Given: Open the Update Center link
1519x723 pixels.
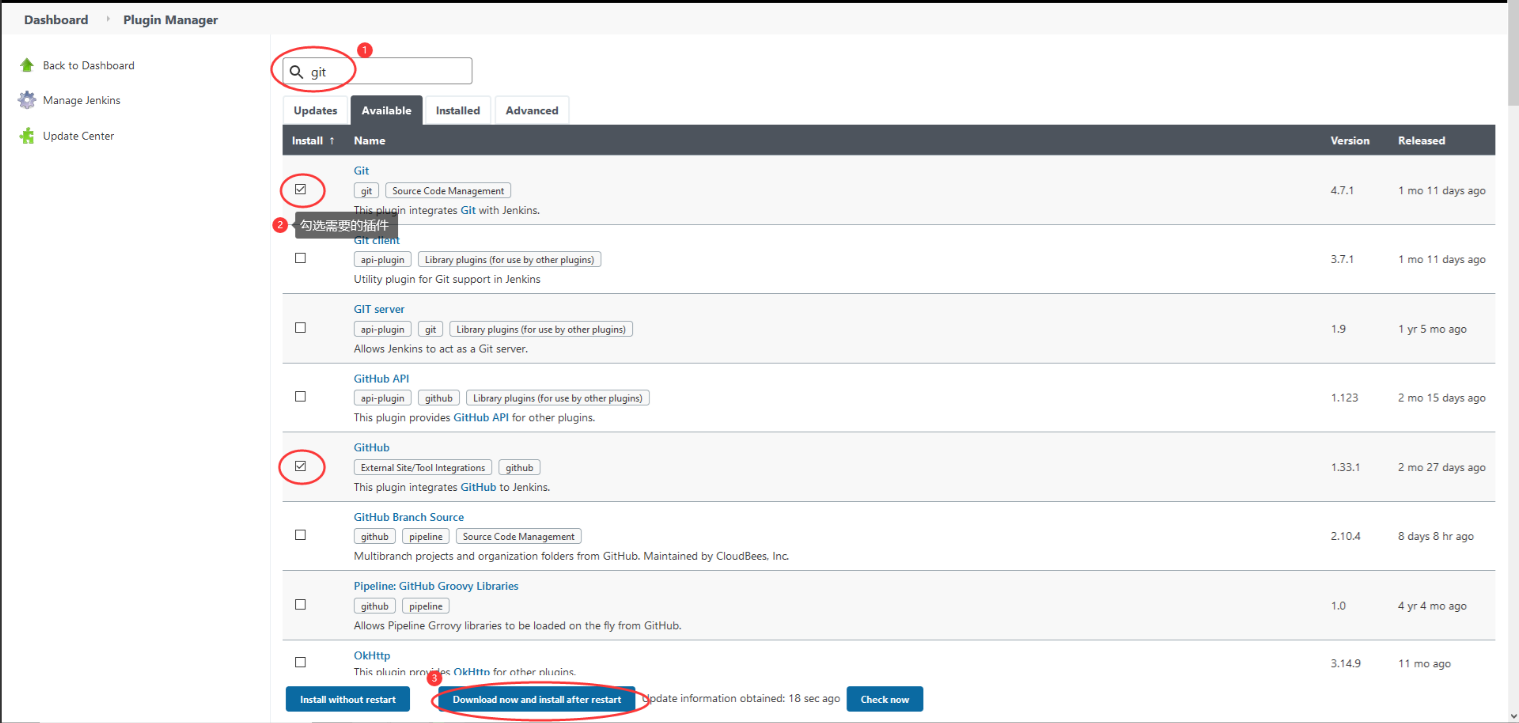Looking at the screenshot, I should point(78,136).
